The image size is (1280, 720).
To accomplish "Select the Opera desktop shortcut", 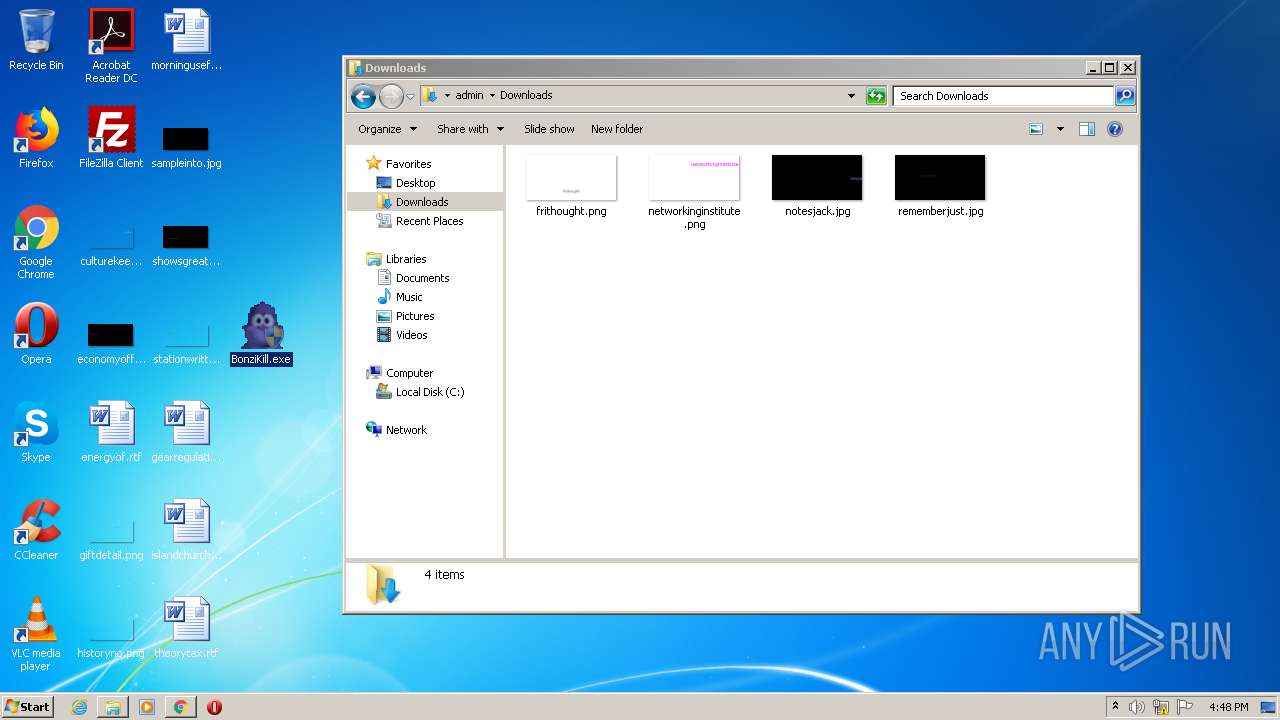I will pyautogui.click(x=36, y=334).
